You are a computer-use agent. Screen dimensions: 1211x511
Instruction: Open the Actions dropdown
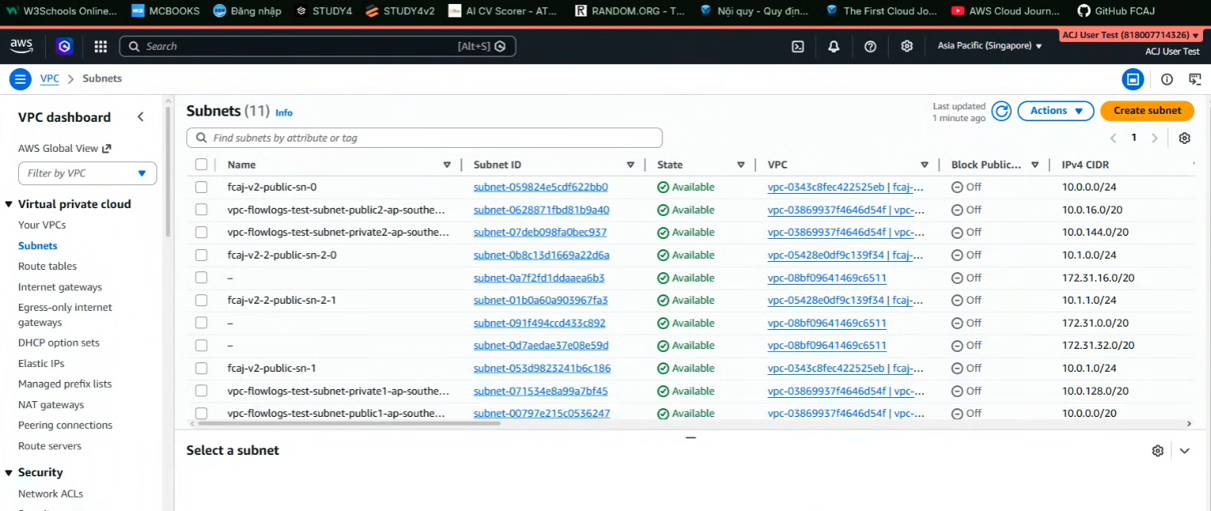click(1056, 111)
